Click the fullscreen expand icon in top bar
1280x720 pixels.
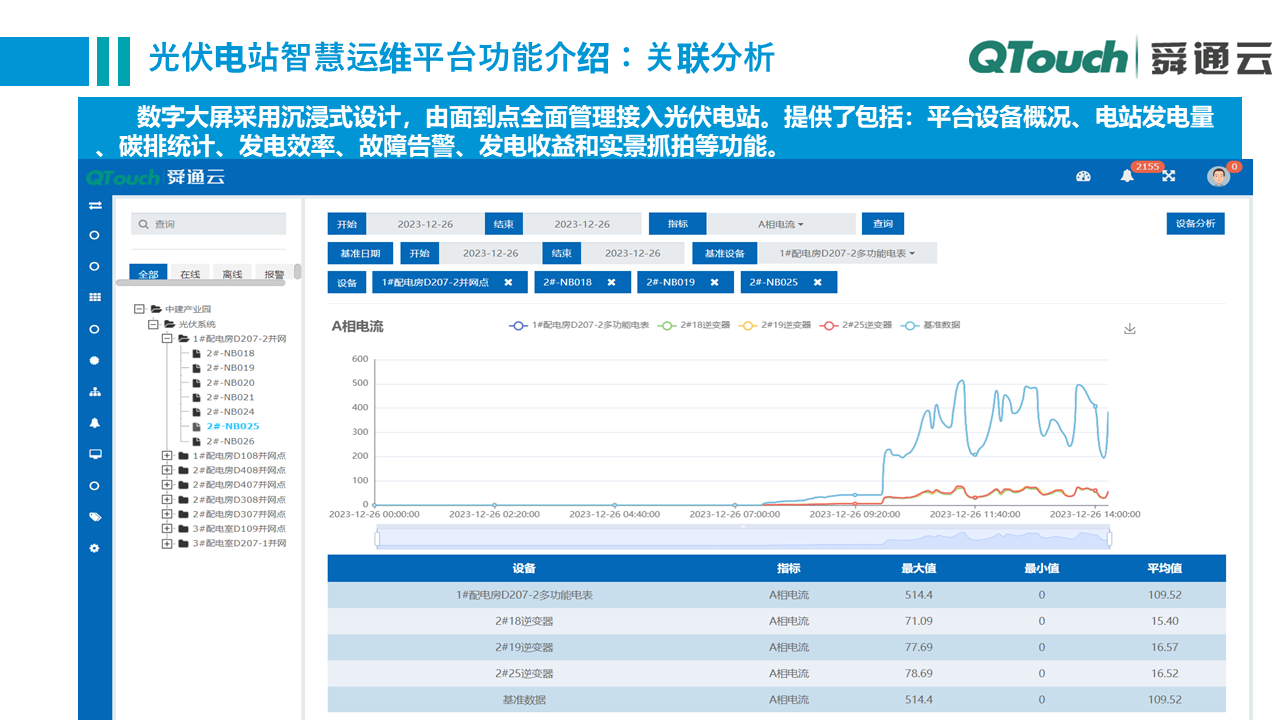[x=1169, y=176]
